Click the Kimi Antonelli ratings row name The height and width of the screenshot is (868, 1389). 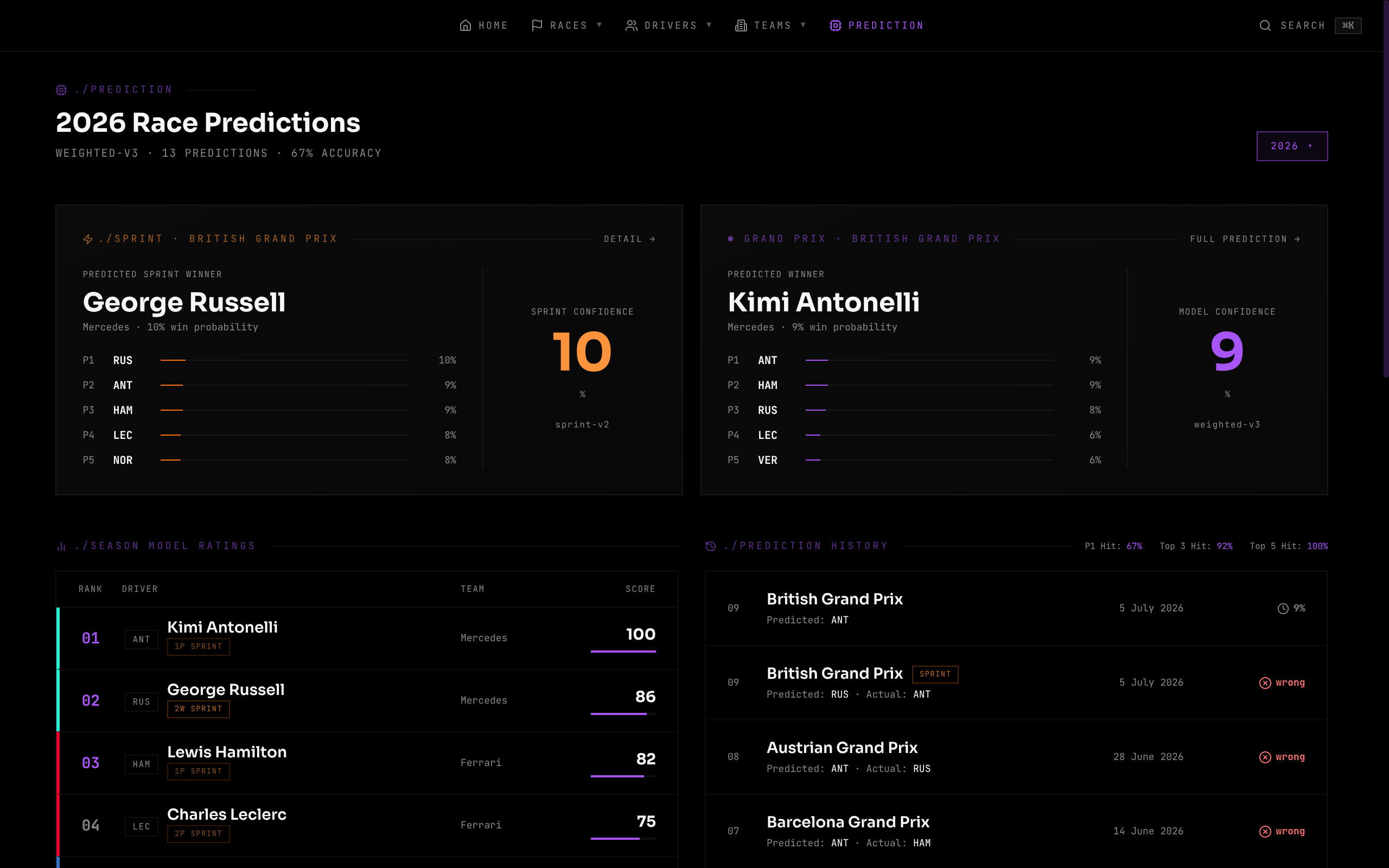coord(222,627)
